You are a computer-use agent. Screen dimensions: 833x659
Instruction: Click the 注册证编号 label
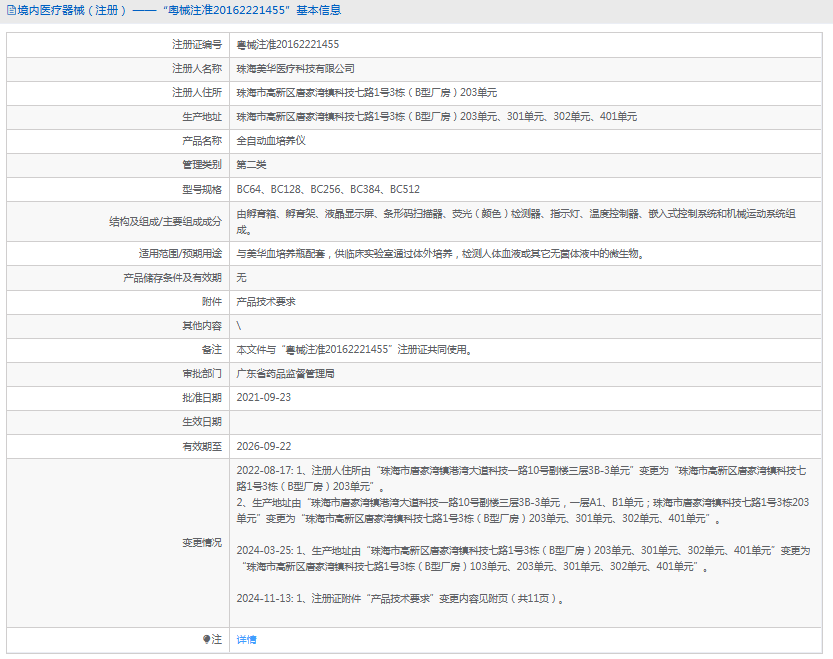197,45
